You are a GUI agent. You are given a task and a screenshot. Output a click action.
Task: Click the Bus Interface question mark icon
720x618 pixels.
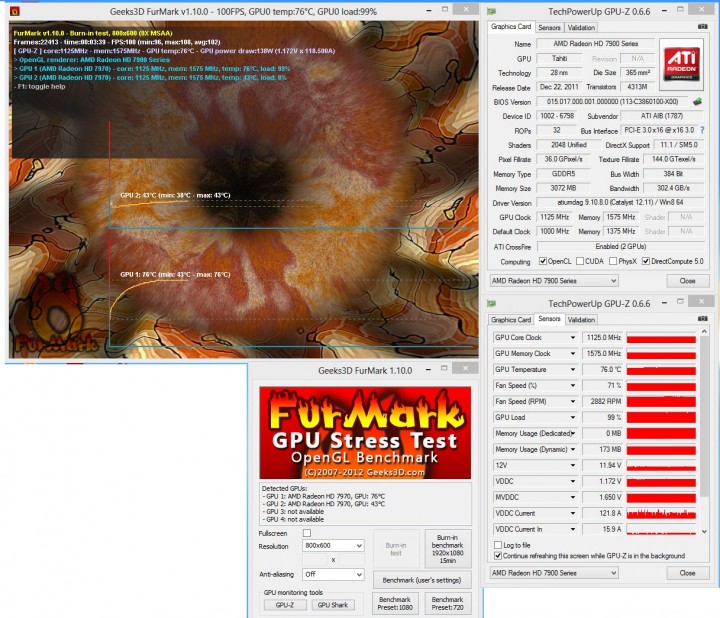coord(703,130)
